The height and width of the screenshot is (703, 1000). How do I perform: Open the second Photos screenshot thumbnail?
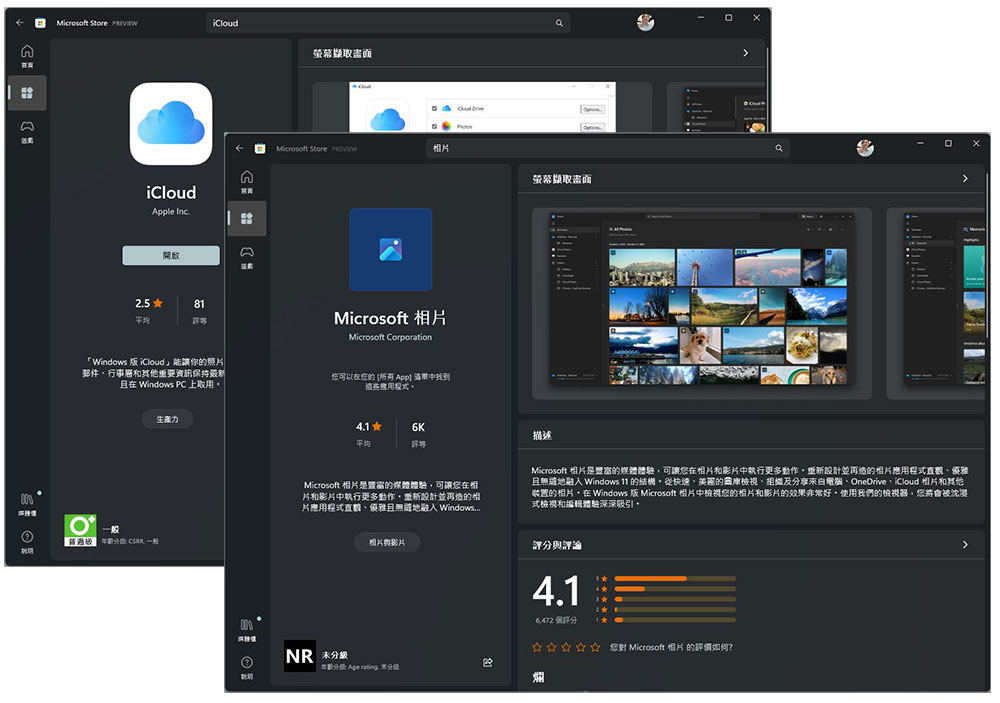(936, 304)
